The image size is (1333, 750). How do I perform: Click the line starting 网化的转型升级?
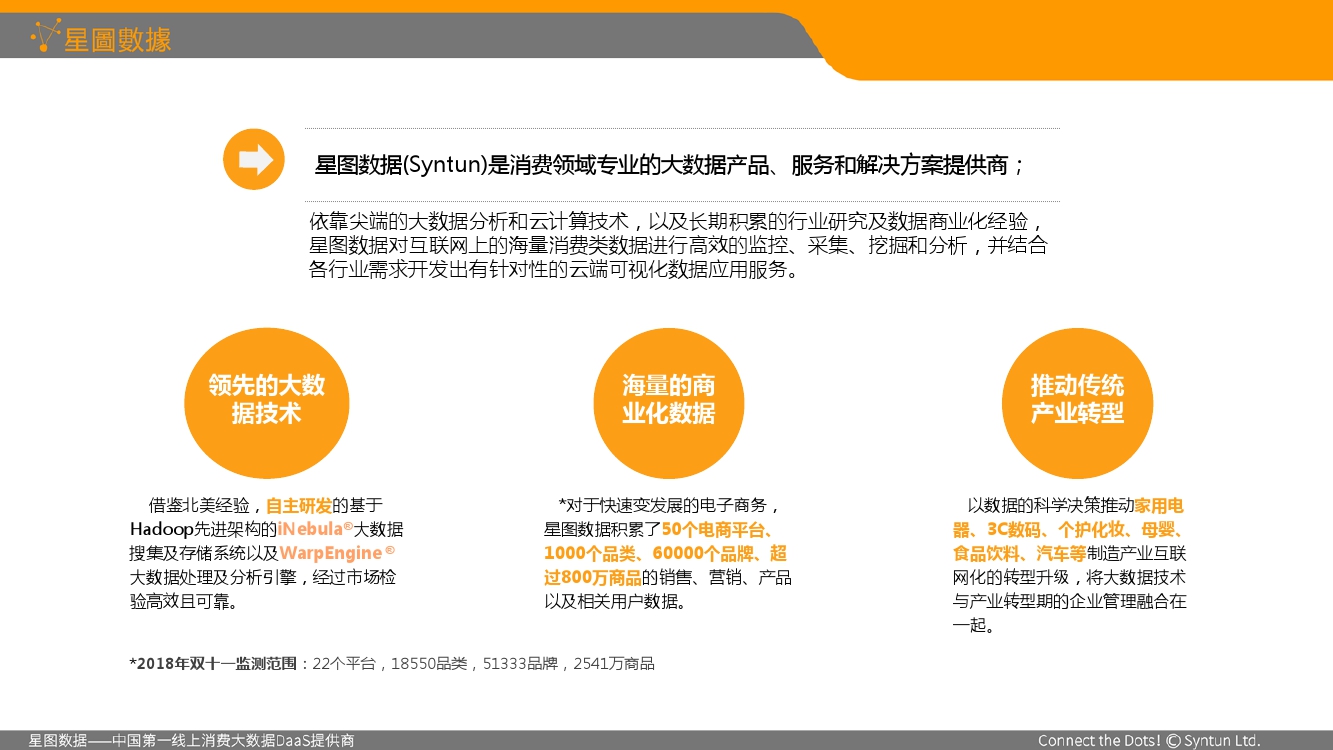tap(1069, 577)
